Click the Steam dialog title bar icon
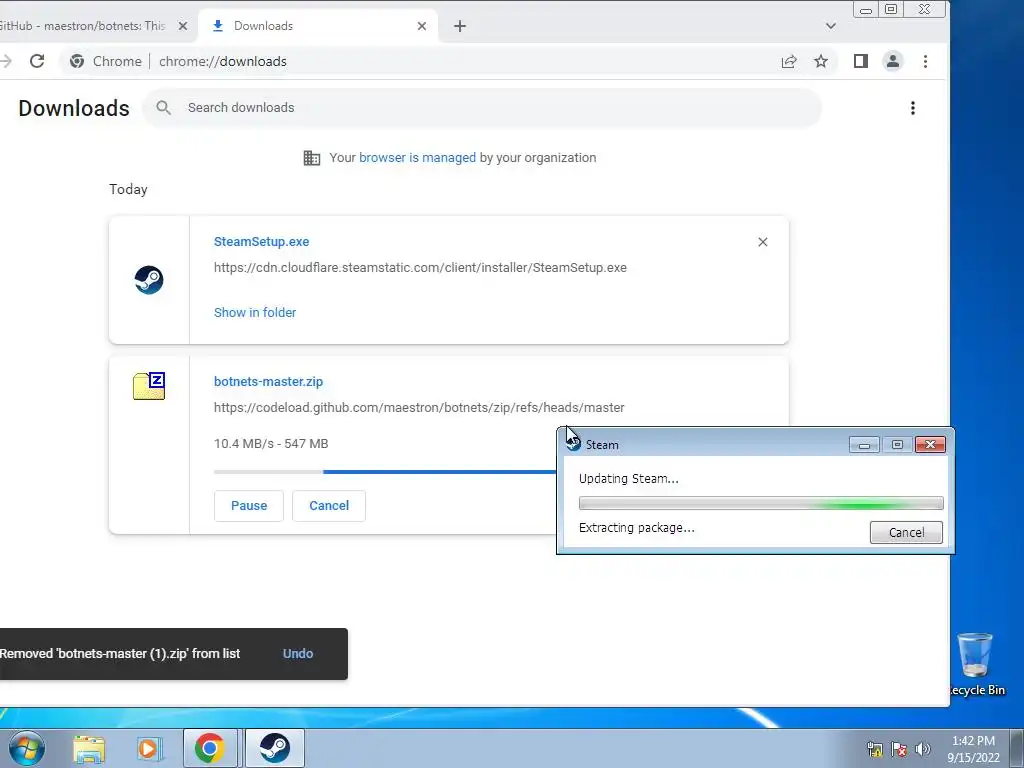The width and height of the screenshot is (1024, 768). [x=573, y=444]
